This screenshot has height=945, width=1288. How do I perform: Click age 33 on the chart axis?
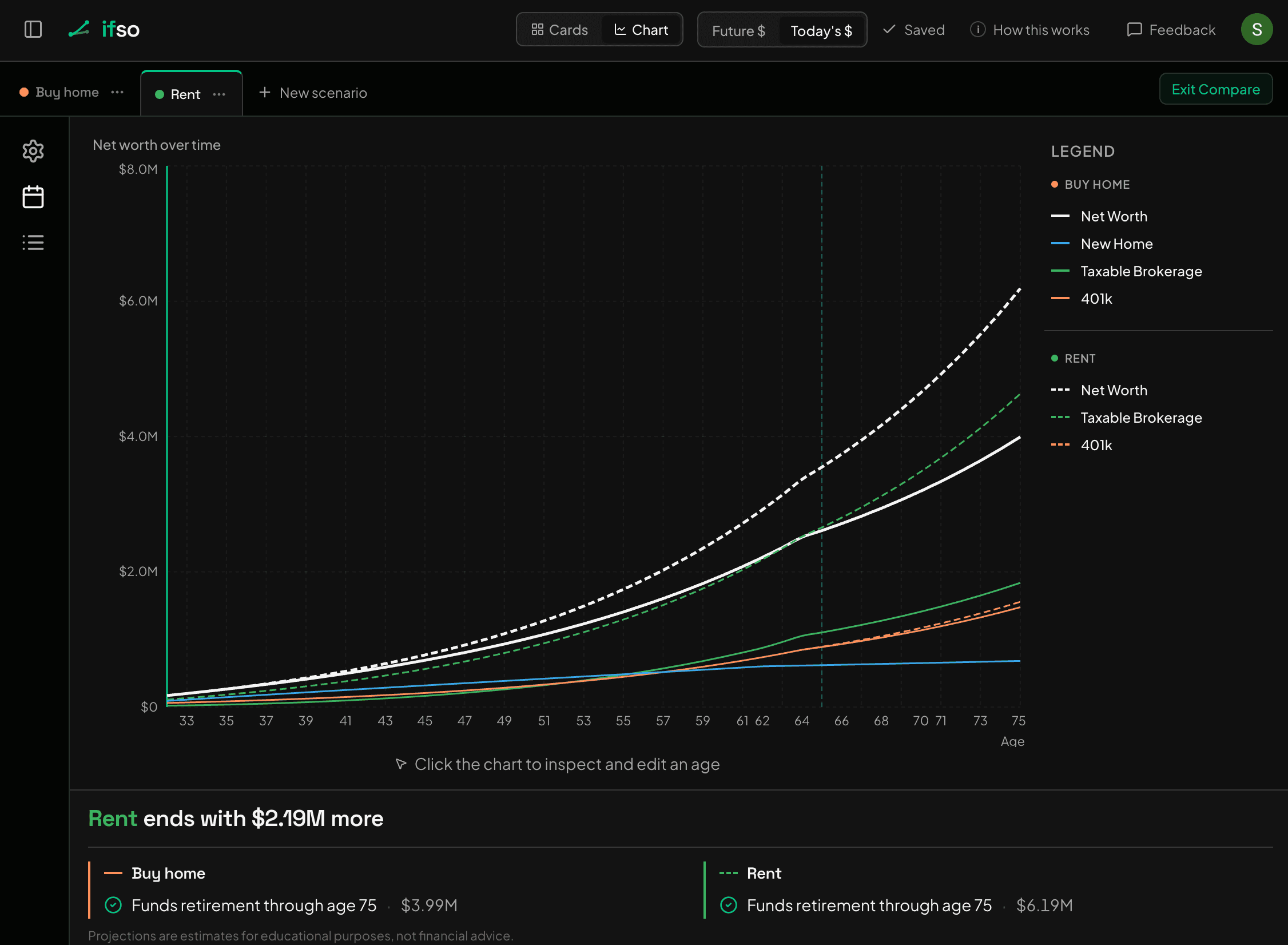click(186, 721)
